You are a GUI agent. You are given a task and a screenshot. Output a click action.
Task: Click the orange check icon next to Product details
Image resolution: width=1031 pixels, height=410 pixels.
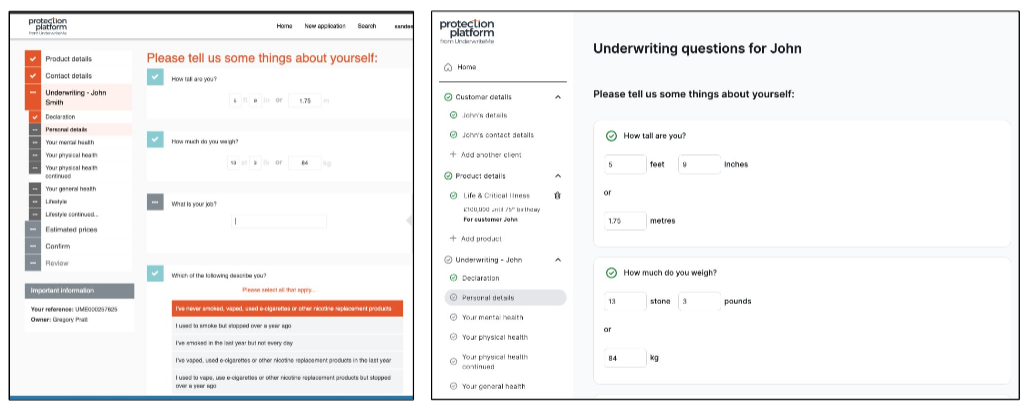point(33,58)
